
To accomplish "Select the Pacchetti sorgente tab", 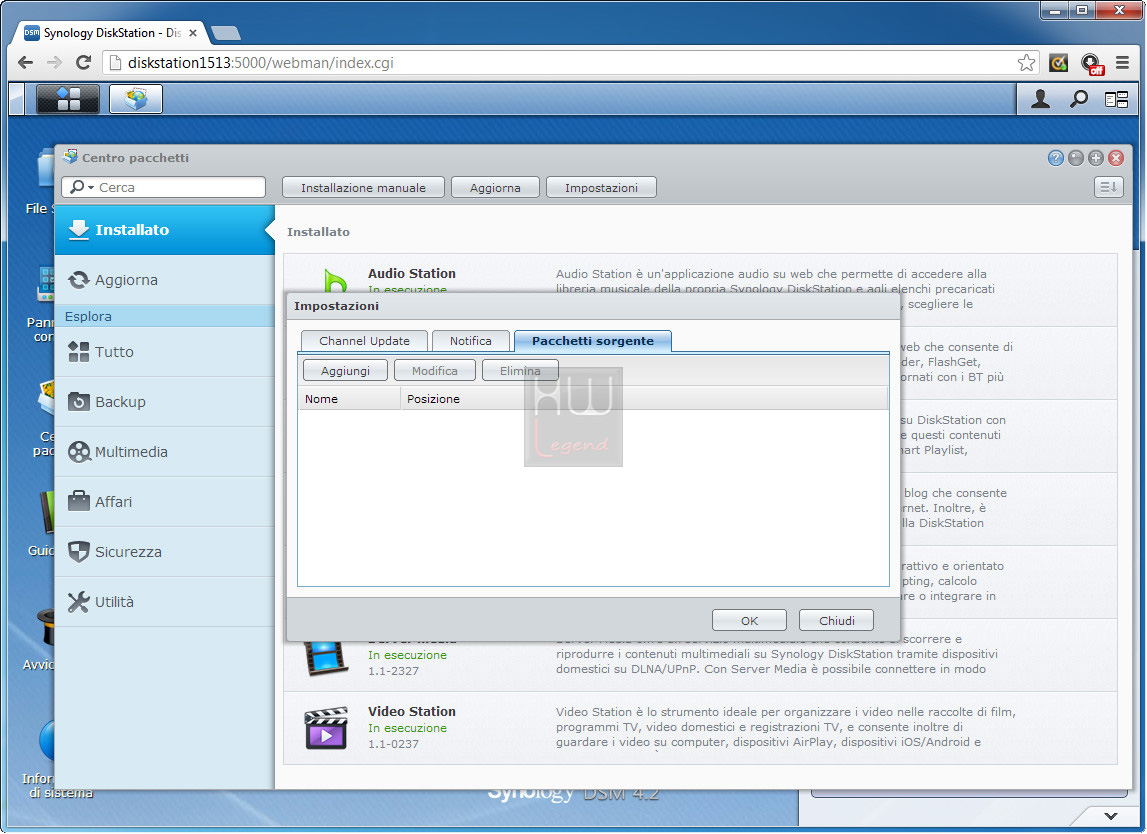I will tap(593, 341).
